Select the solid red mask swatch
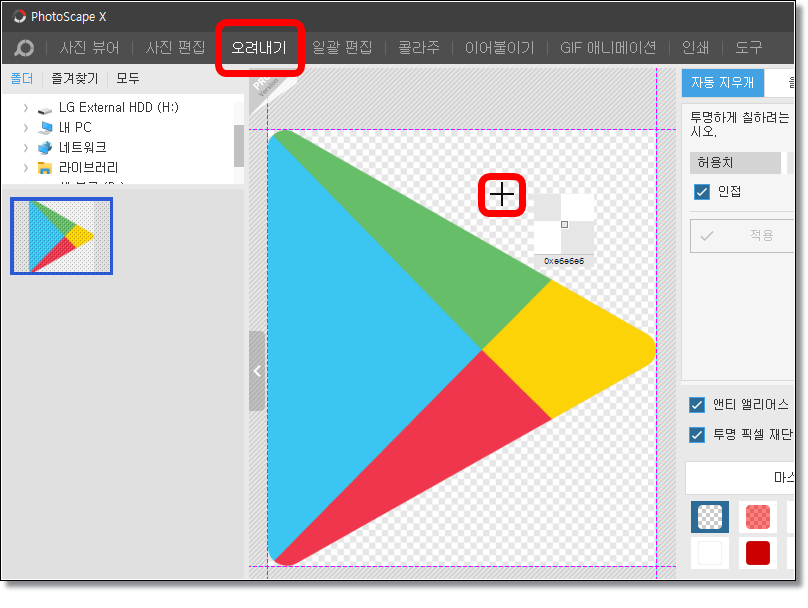The image size is (808, 608). coord(758,553)
